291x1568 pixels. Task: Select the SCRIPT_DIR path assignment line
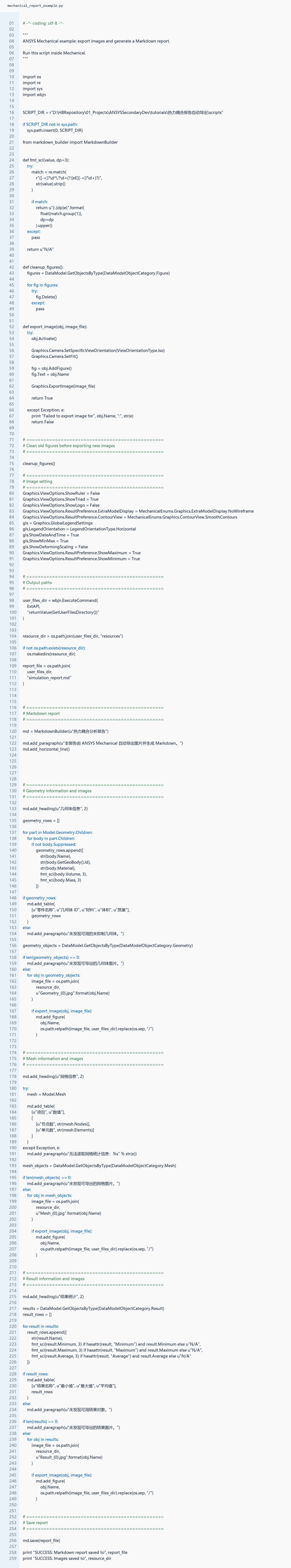(x=123, y=113)
